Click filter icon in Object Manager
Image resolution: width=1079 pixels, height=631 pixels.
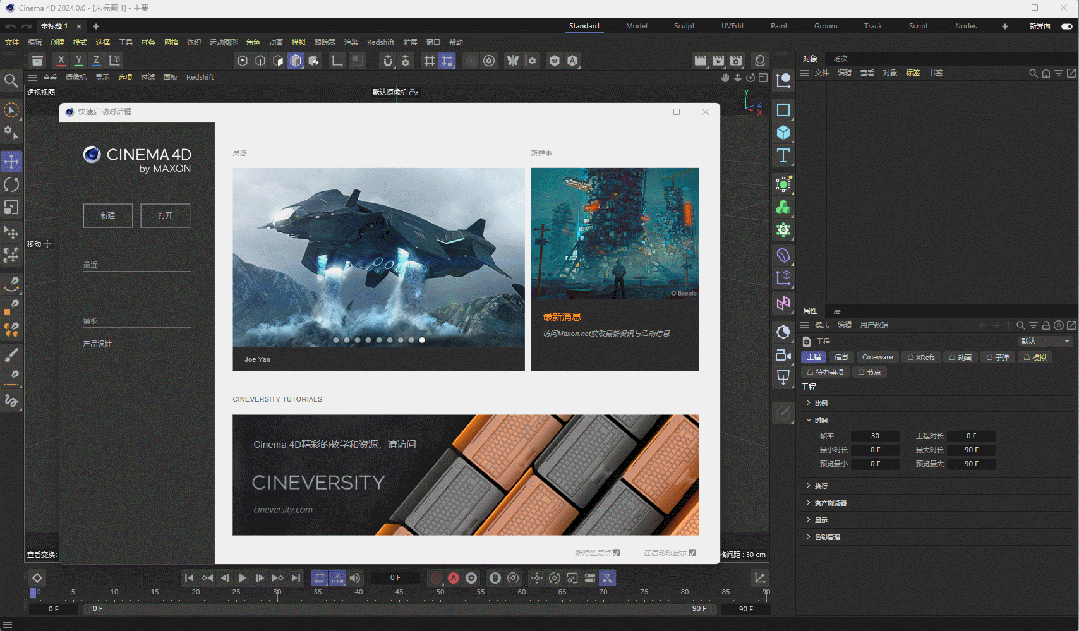tap(1058, 73)
